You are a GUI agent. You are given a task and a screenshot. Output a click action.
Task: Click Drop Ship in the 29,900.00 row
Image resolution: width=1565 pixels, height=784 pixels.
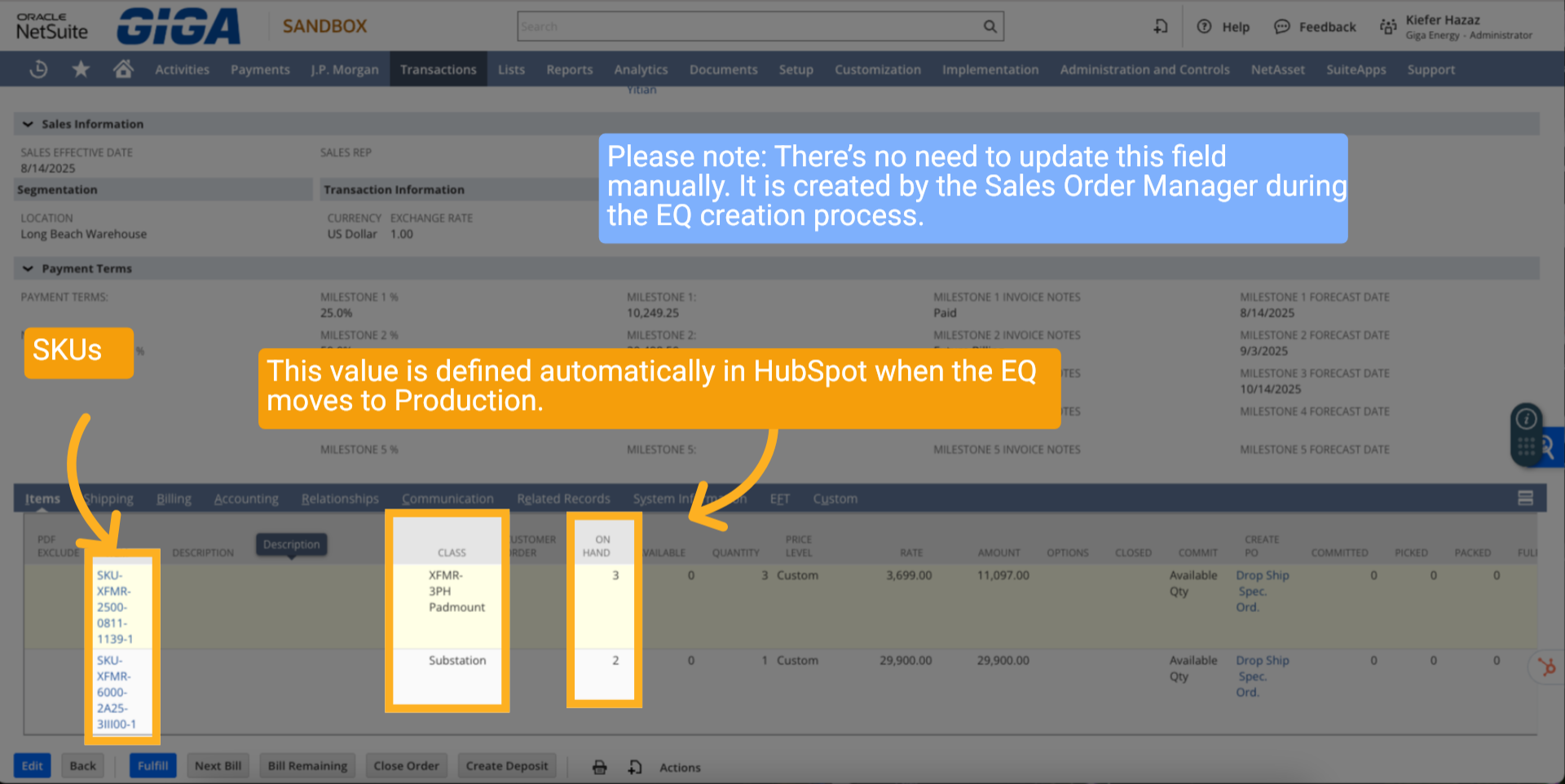[x=1263, y=660]
